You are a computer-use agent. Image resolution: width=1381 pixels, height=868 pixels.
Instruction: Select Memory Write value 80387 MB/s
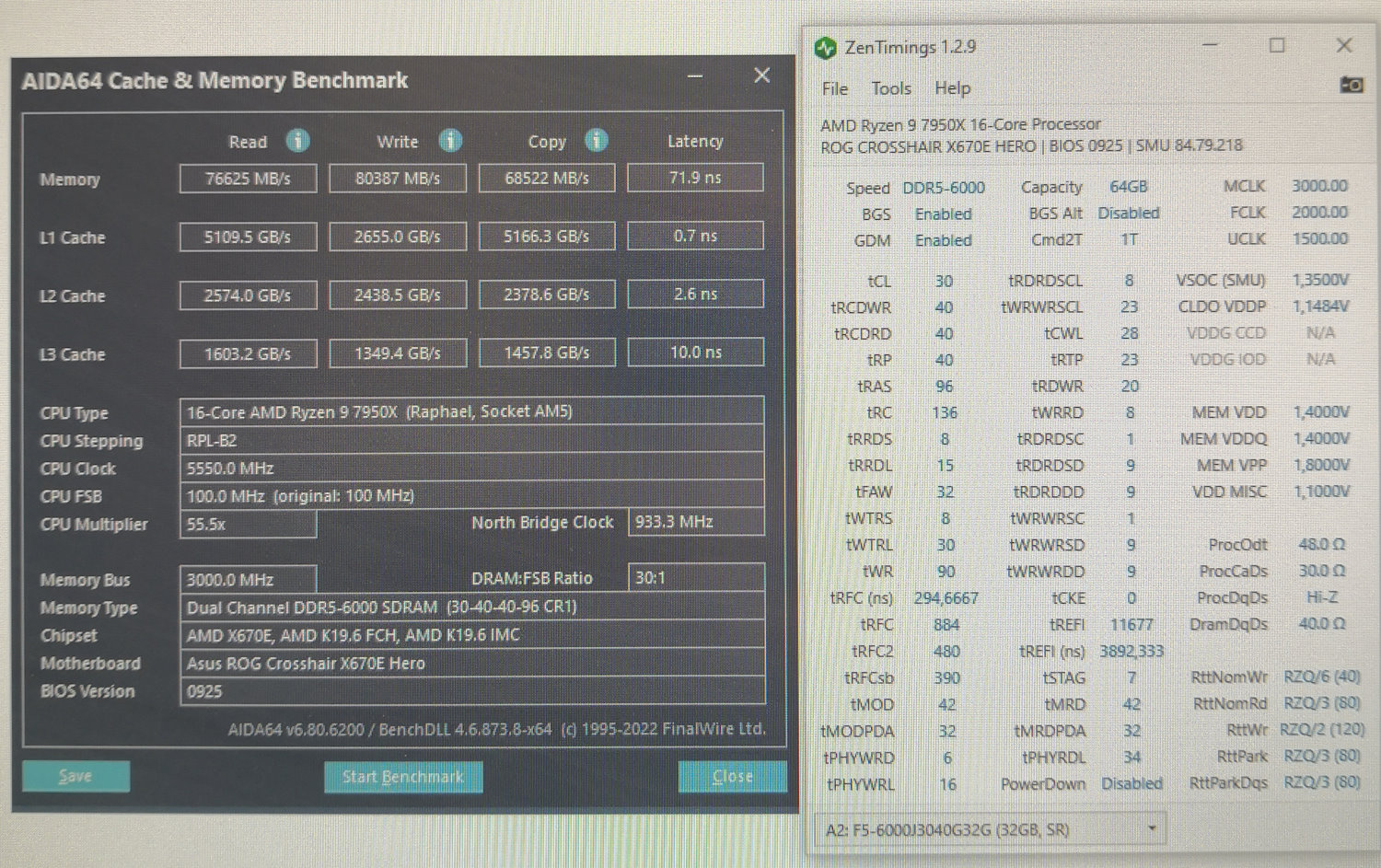(x=398, y=179)
